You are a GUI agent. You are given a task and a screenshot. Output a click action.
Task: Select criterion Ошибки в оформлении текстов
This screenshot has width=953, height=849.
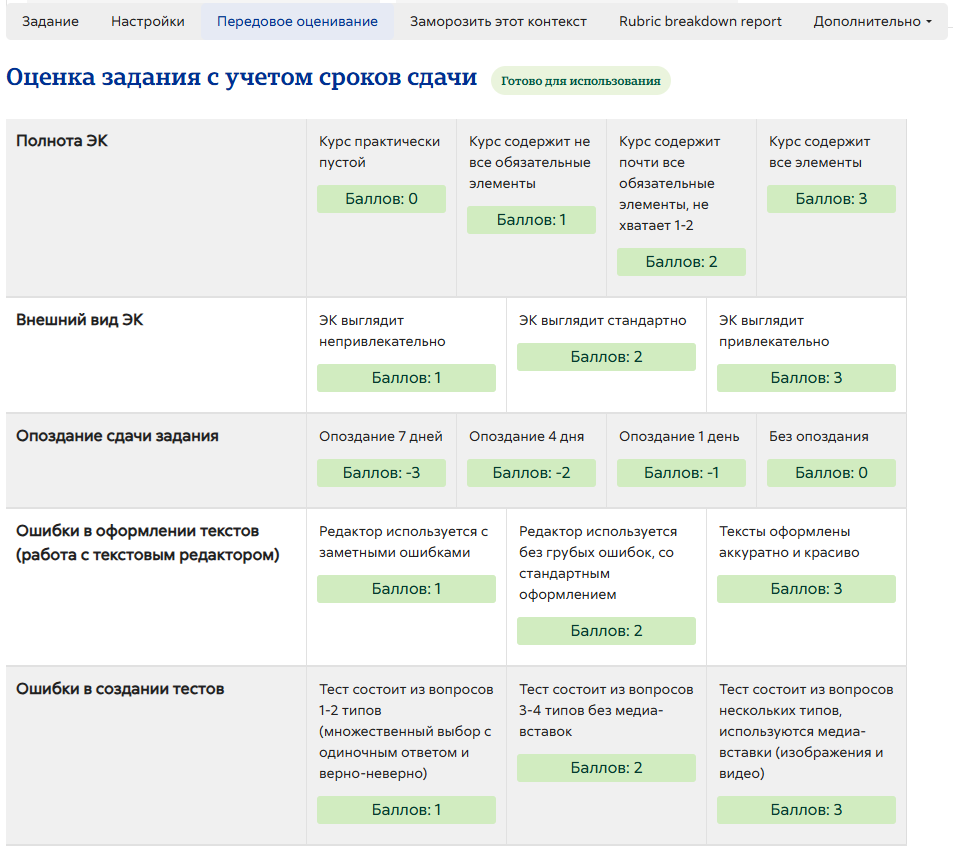[148, 543]
